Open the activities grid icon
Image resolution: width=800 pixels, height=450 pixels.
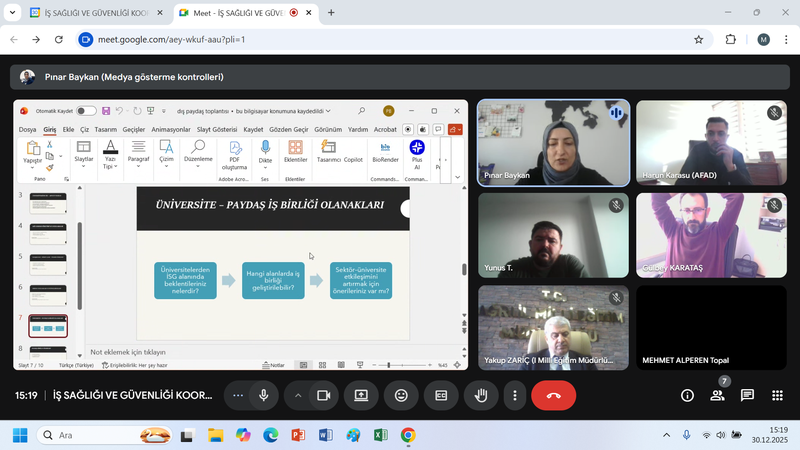777,395
